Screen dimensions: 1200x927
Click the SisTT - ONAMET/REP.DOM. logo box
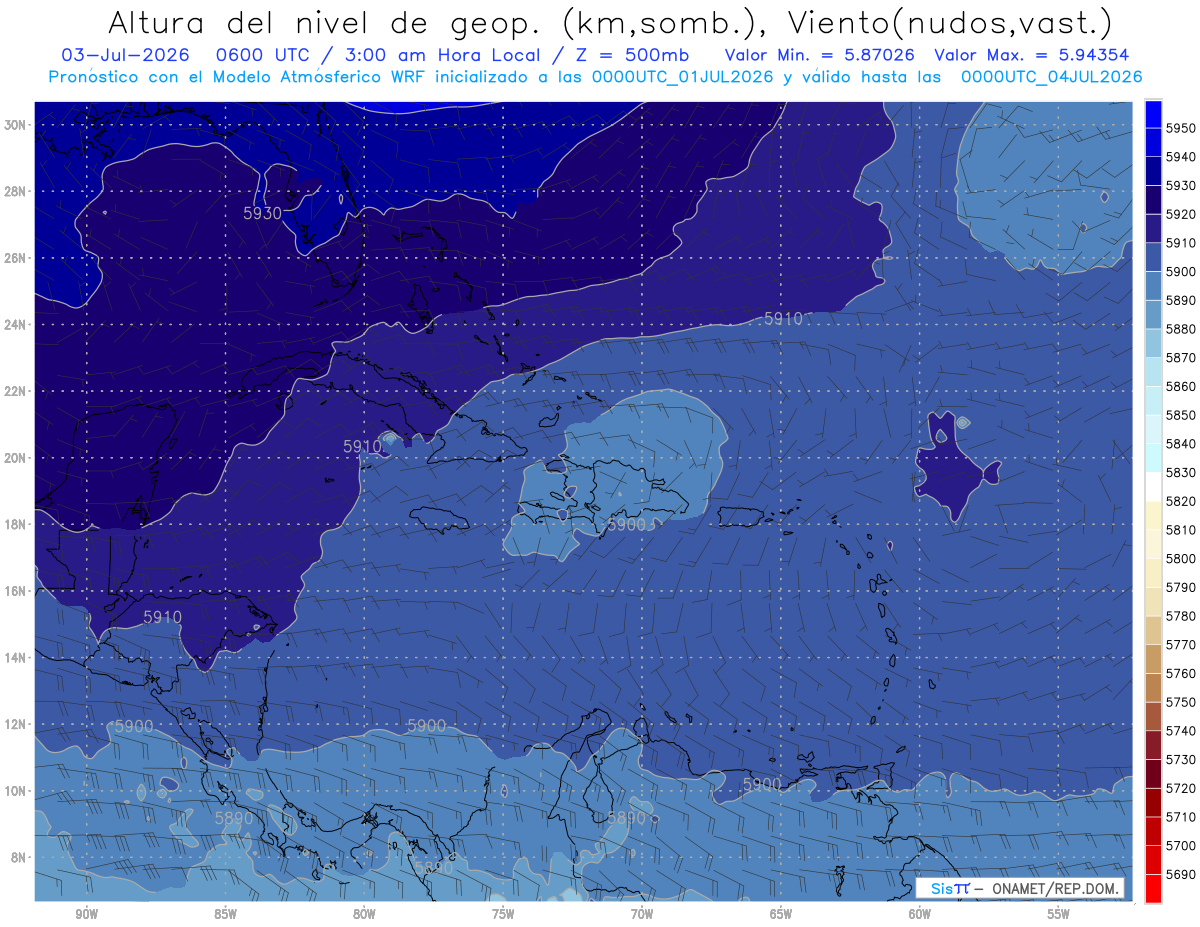1020,889
